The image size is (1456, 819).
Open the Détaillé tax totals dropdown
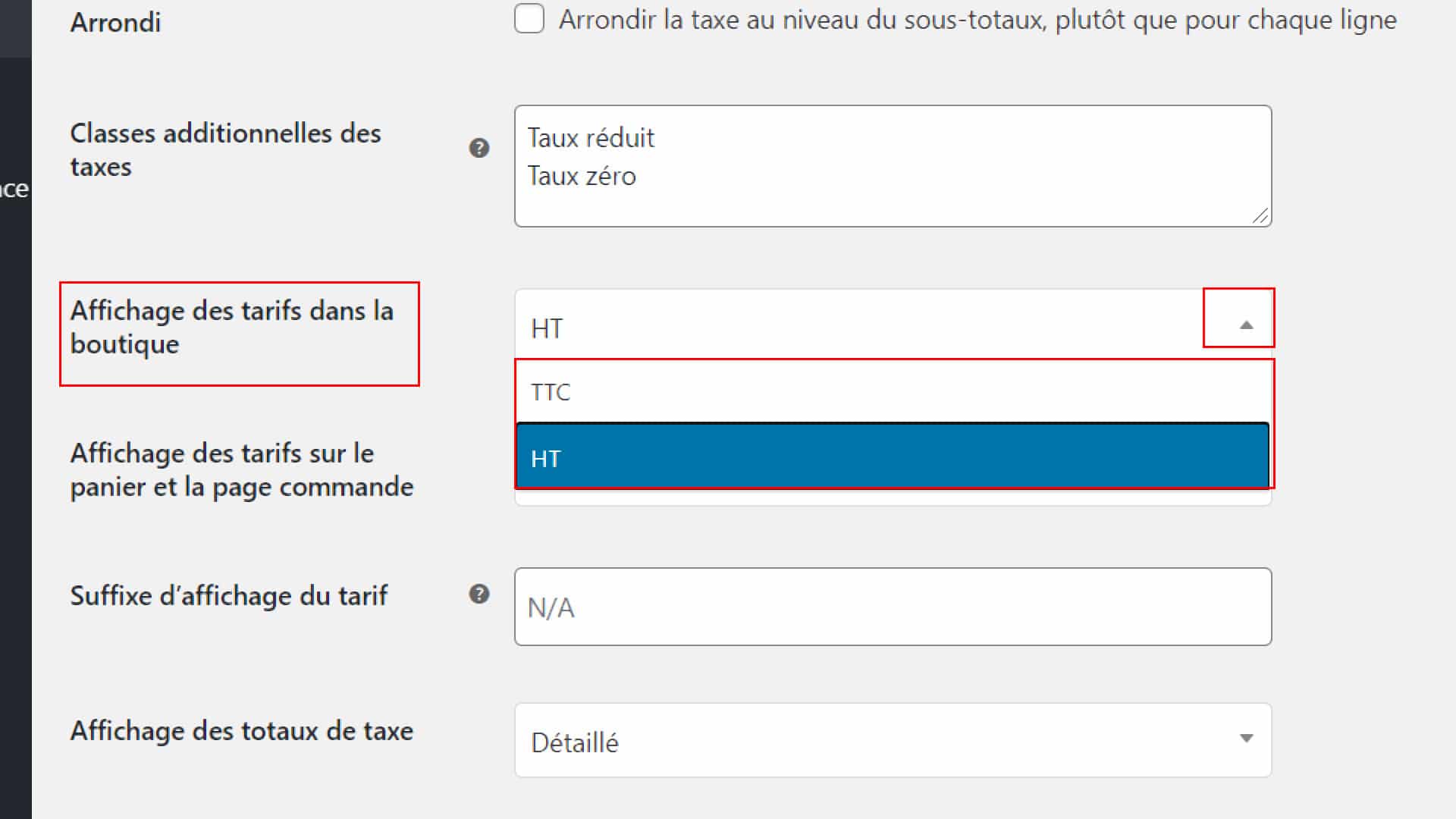coord(893,740)
